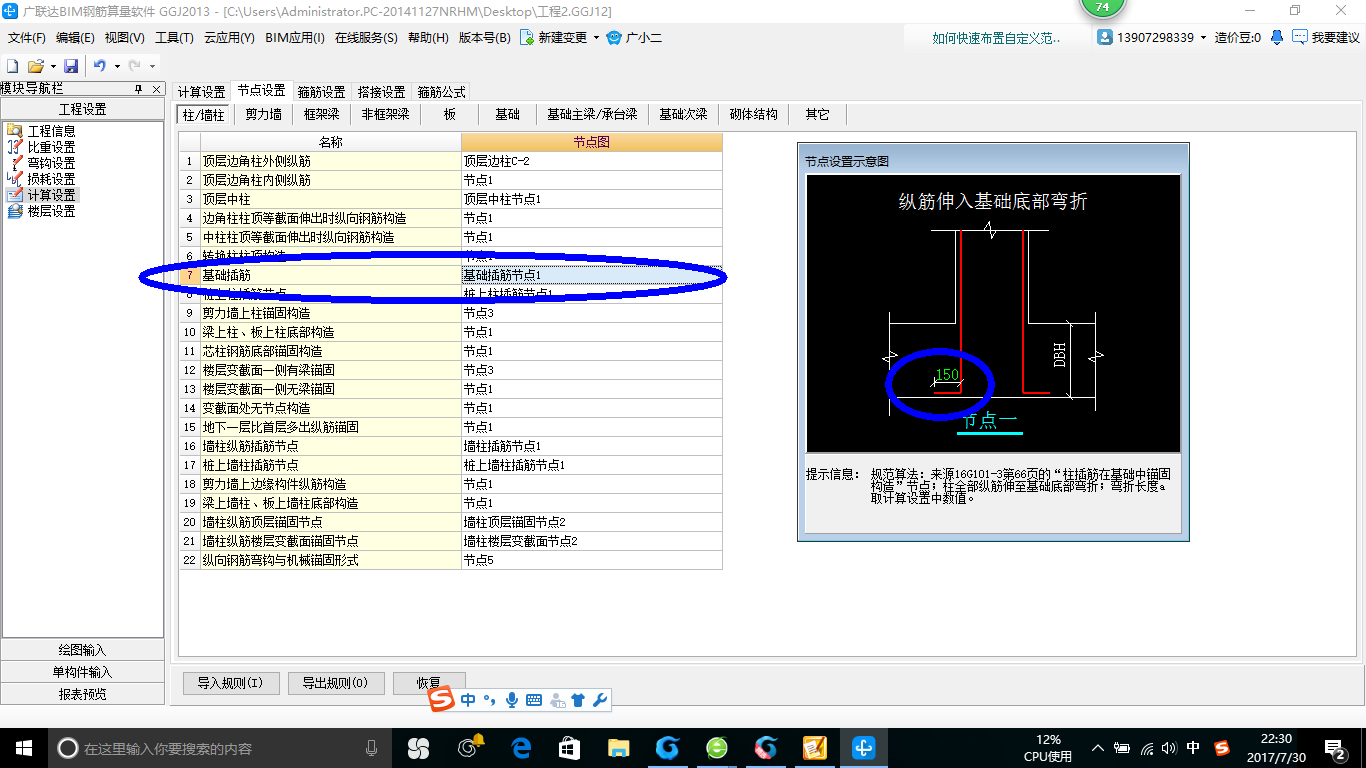This screenshot has height=768, width=1366.
Task: Click the user account avatar icon
Action: tap(1105, 37)
